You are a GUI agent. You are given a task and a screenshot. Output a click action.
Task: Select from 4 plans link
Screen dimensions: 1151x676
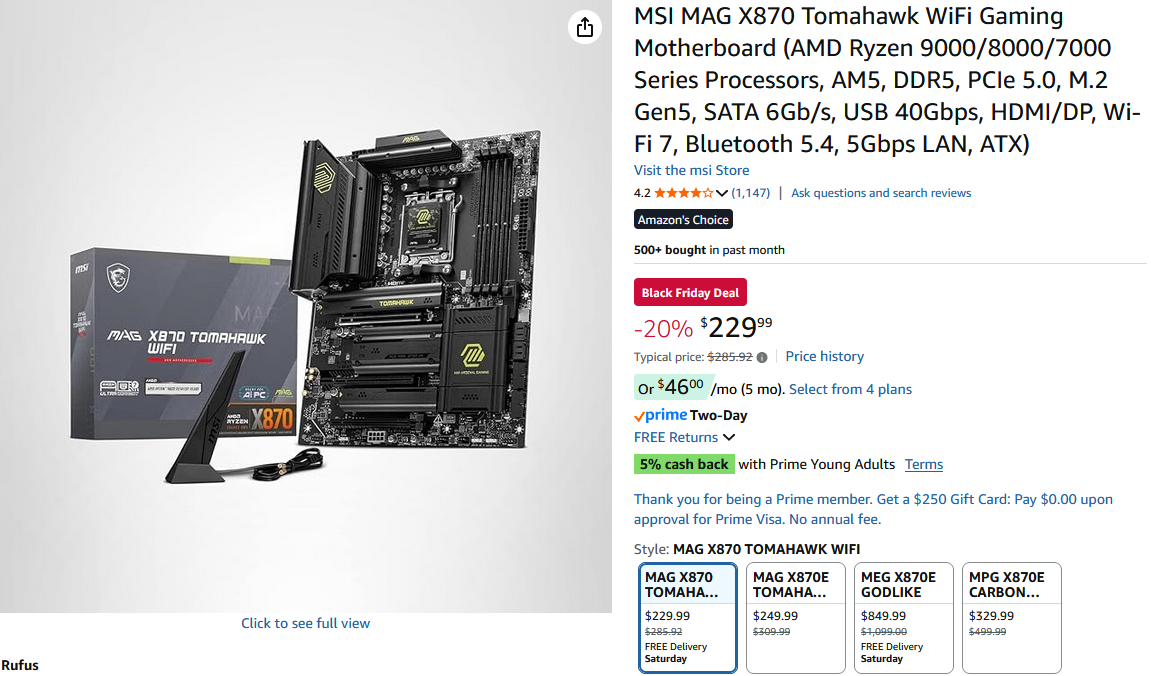coord(850,389)
